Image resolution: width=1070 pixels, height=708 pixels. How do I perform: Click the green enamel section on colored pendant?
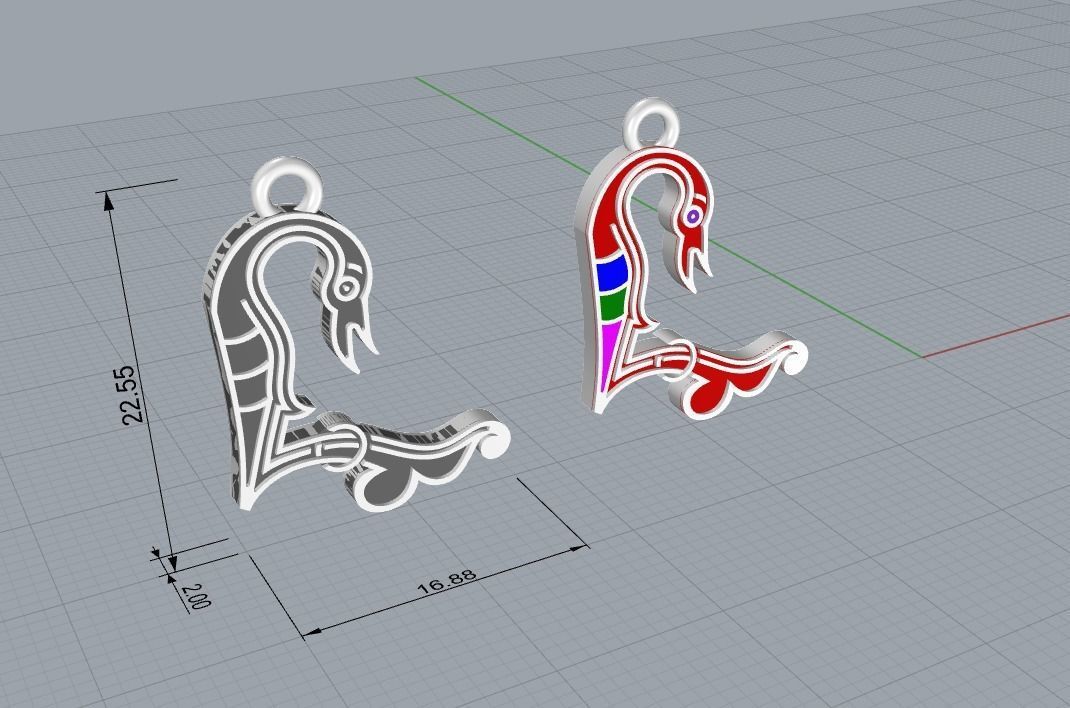pos(613,305)
